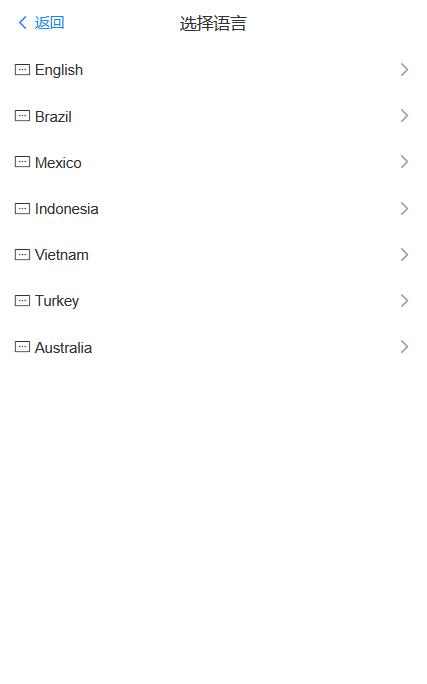Open the Brazil row chevron

(404, 116)
